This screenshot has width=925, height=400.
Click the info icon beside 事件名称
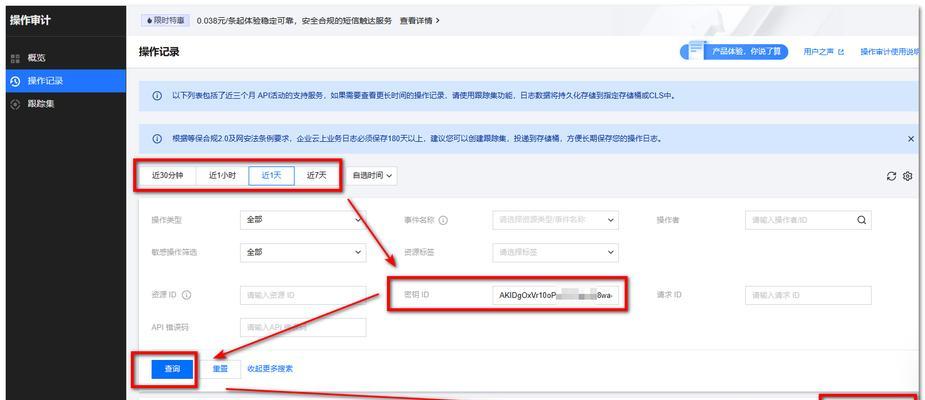pyautogui.click(x=443, y=220)
